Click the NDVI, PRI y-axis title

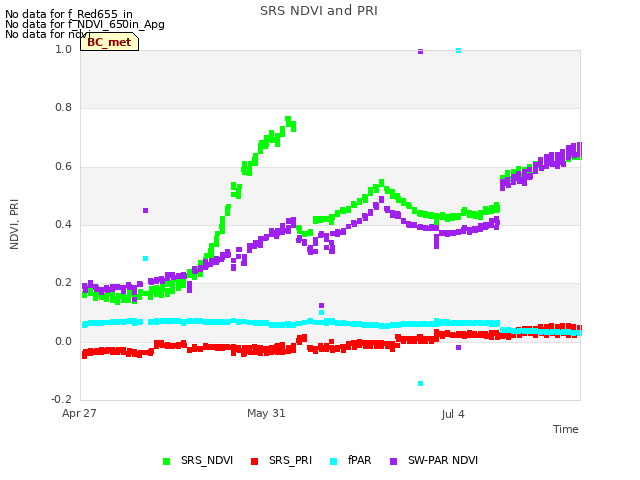(x=14, y=224)
